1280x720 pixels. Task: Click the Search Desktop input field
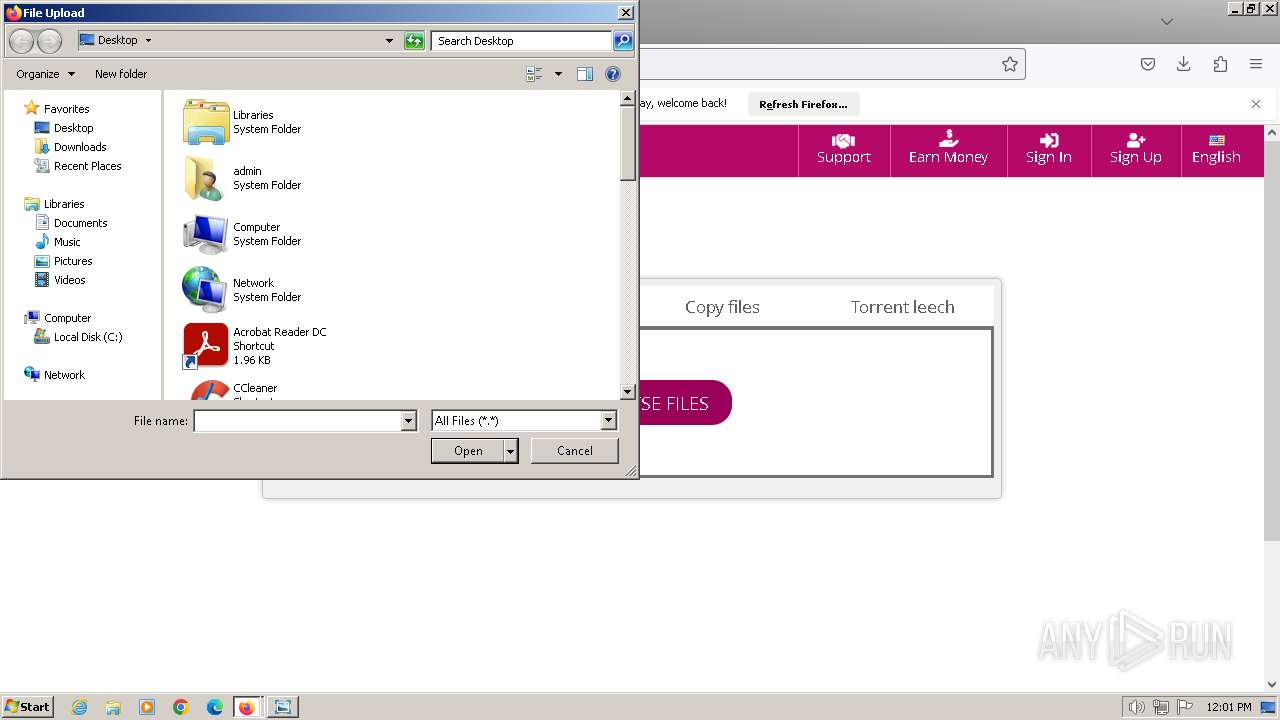click(x=522, y=41)
